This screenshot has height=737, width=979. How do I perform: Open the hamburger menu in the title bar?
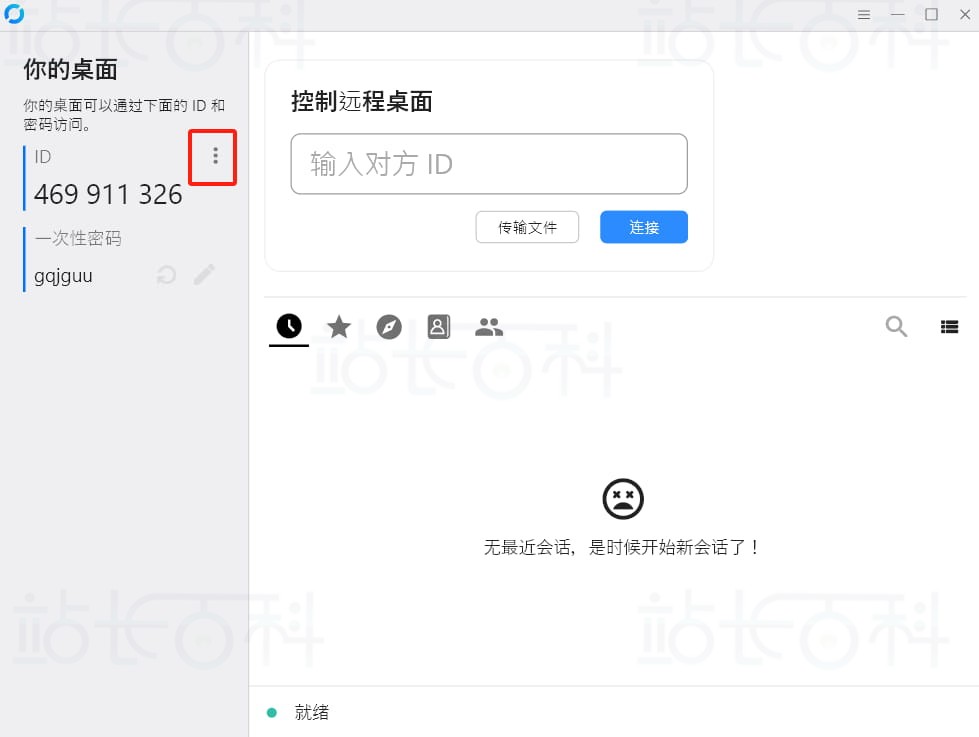pos(864,14)
